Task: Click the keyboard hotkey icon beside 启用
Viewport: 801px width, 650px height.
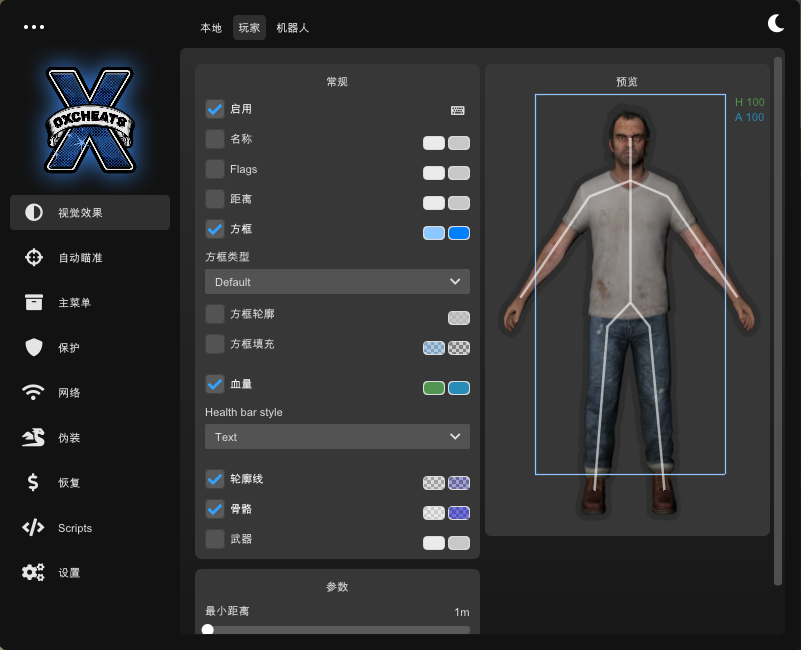Action: pyautogui.click(x=458, y=110)
